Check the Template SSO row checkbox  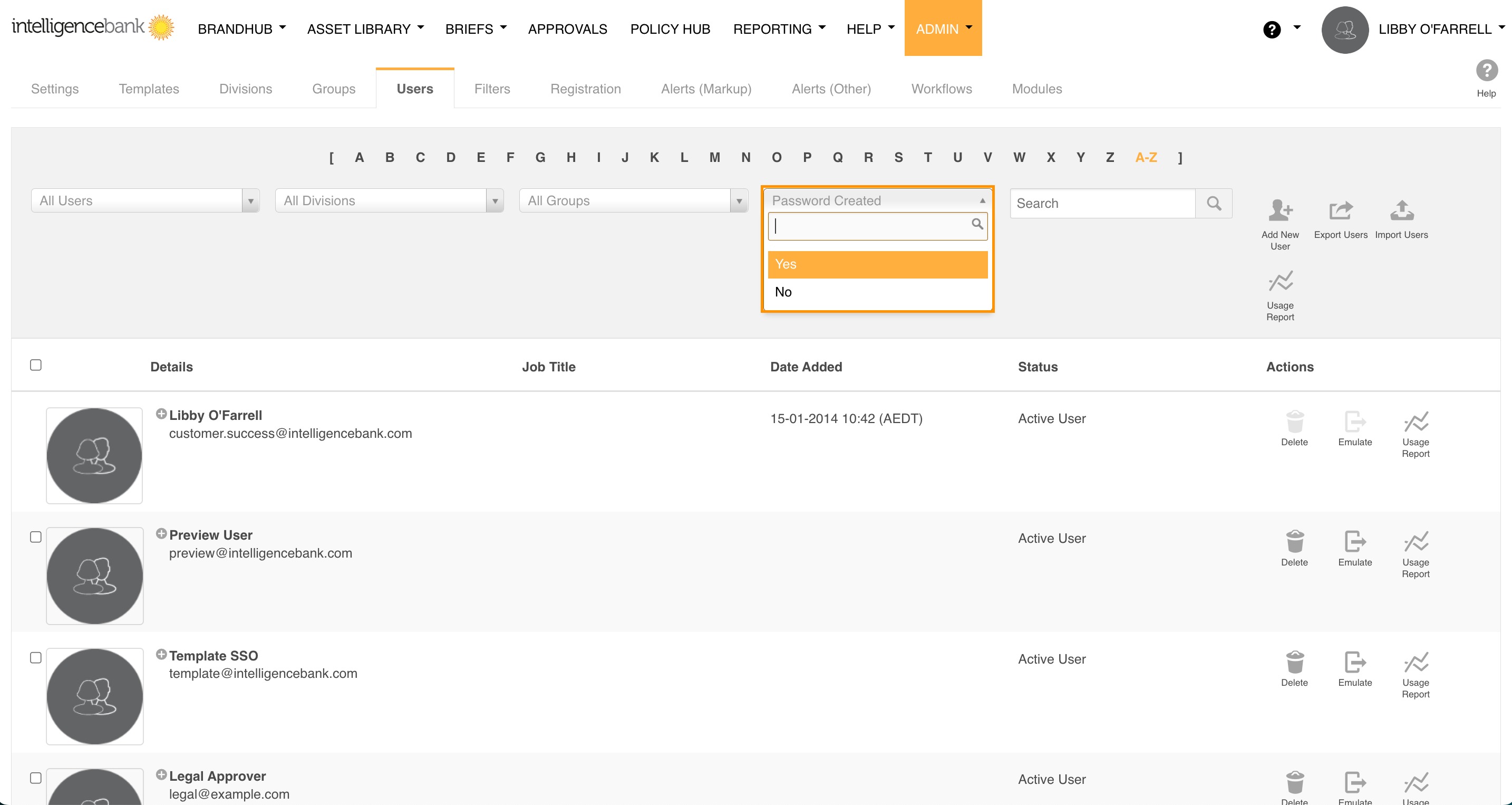click(x=36, y=657)
